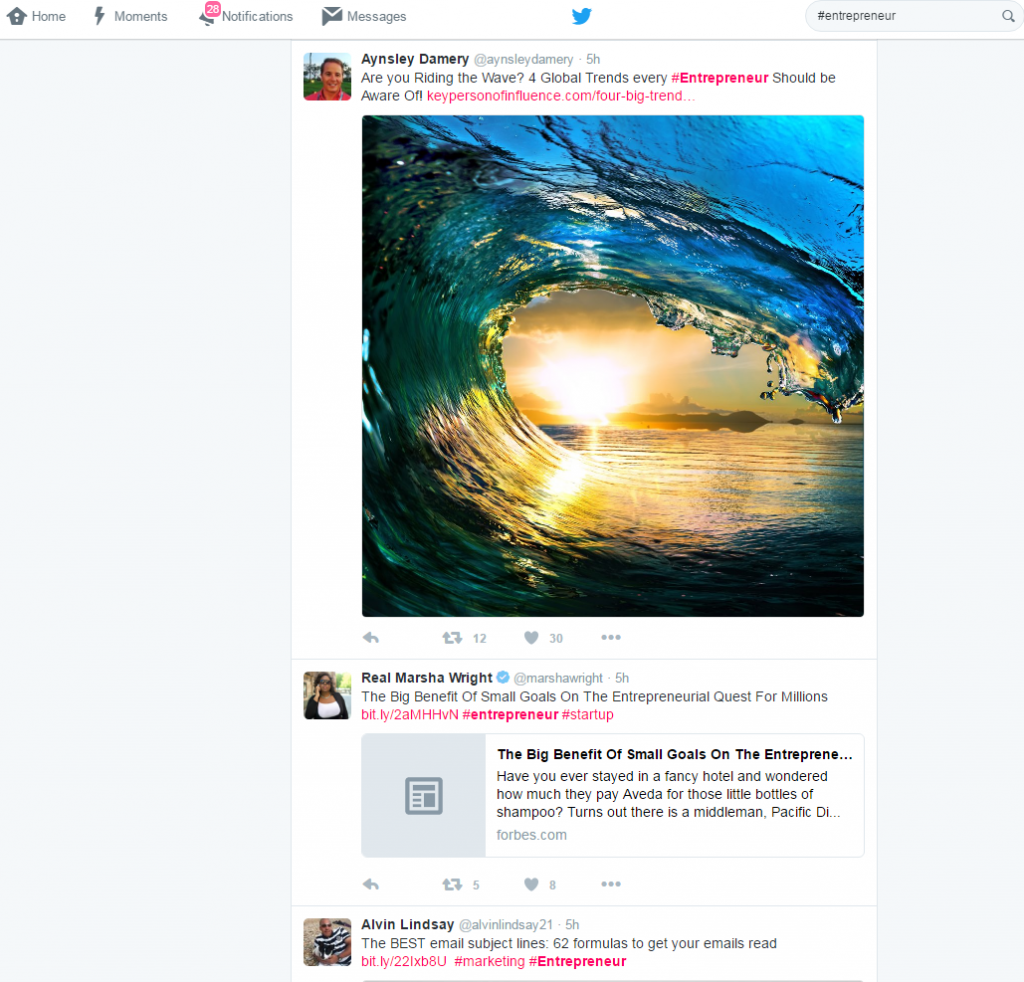1024x982 pixels.
Task: Click the verified badge next to Marsha Wright
Action: (x=503, y=678)
